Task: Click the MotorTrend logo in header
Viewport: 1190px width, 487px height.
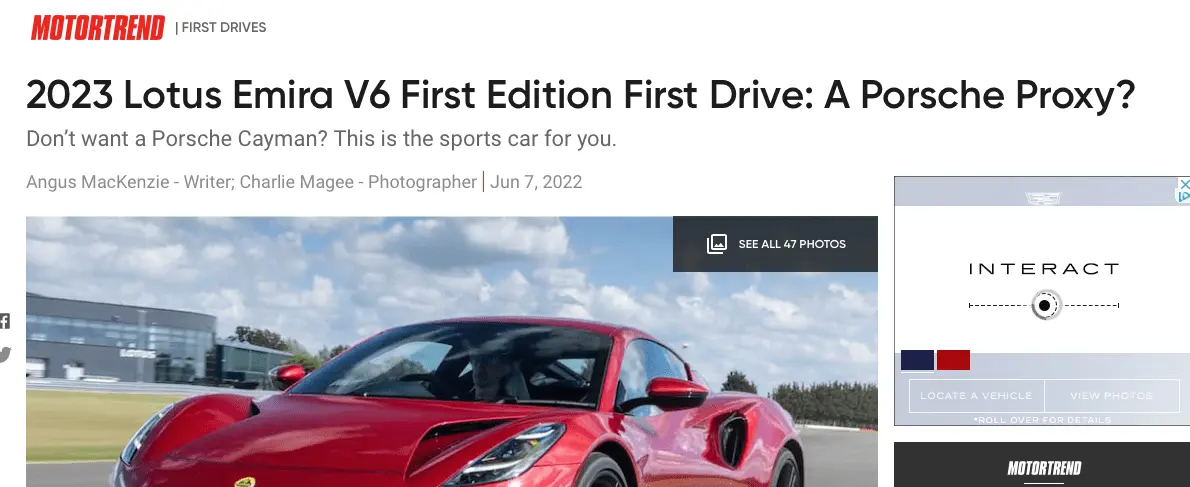Action: click(98, 27)
